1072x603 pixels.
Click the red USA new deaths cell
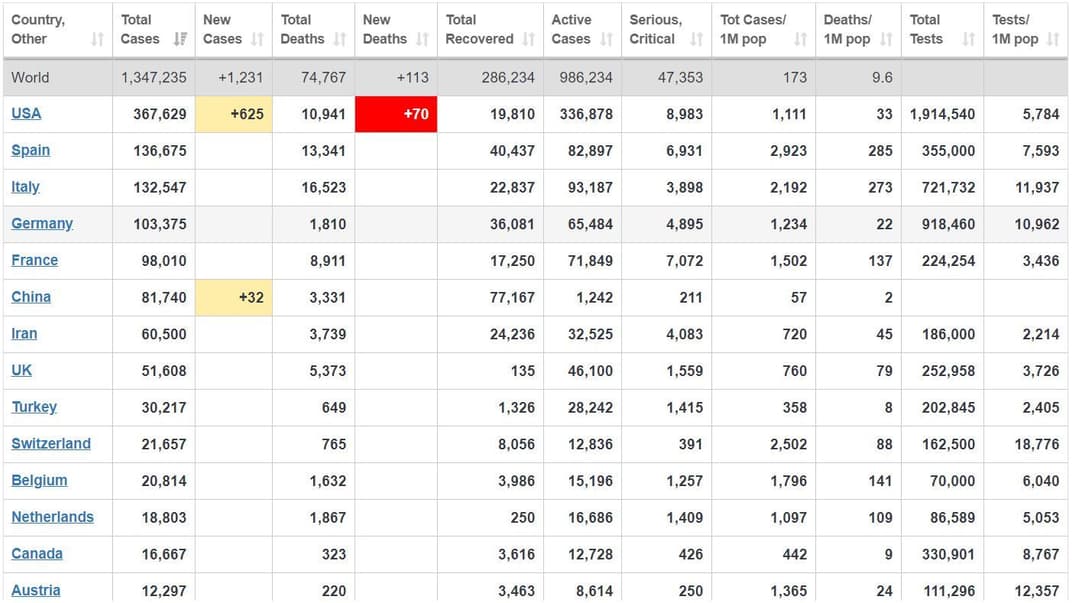396,114
